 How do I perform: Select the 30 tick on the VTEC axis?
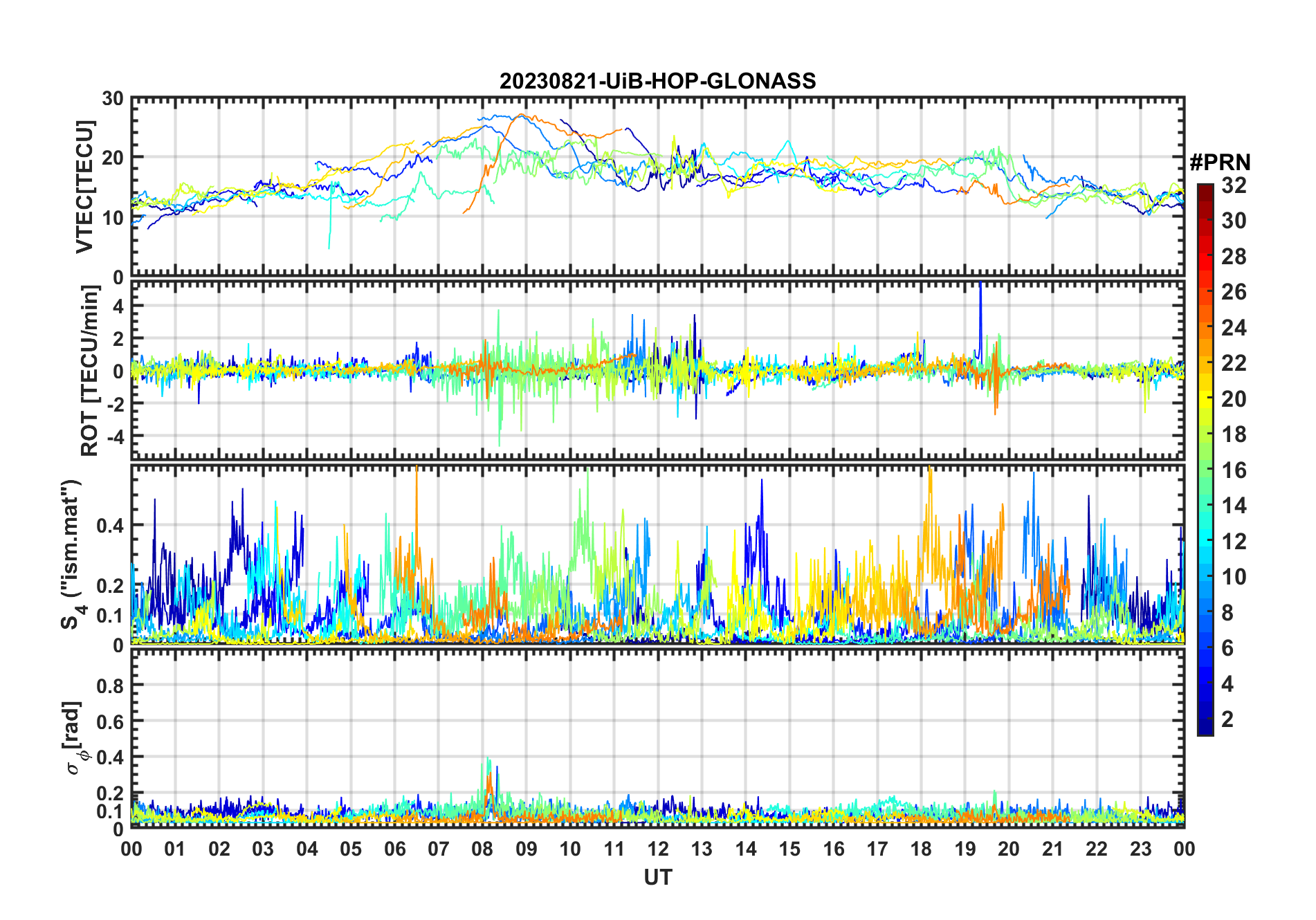point(113,99)
